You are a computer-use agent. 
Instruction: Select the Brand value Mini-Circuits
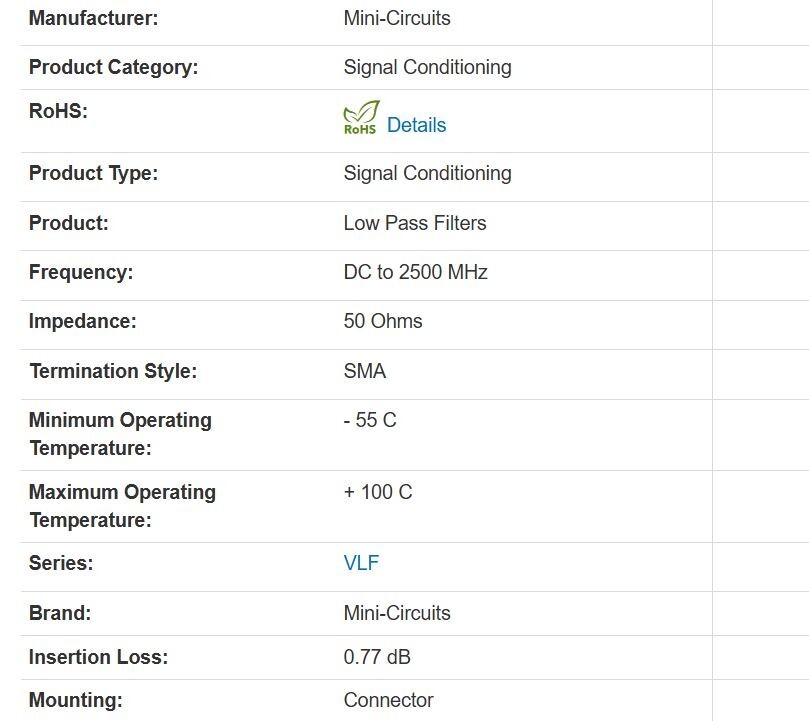(x=397, y=613)
